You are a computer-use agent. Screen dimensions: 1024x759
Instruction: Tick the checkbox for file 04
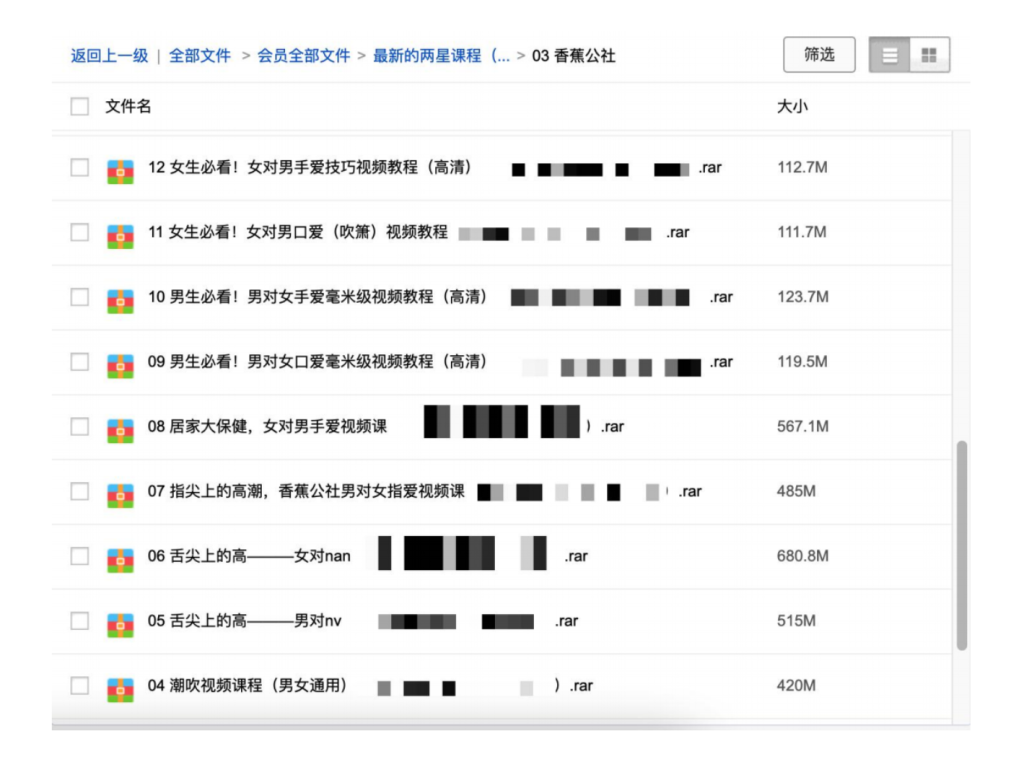(80, 686)
